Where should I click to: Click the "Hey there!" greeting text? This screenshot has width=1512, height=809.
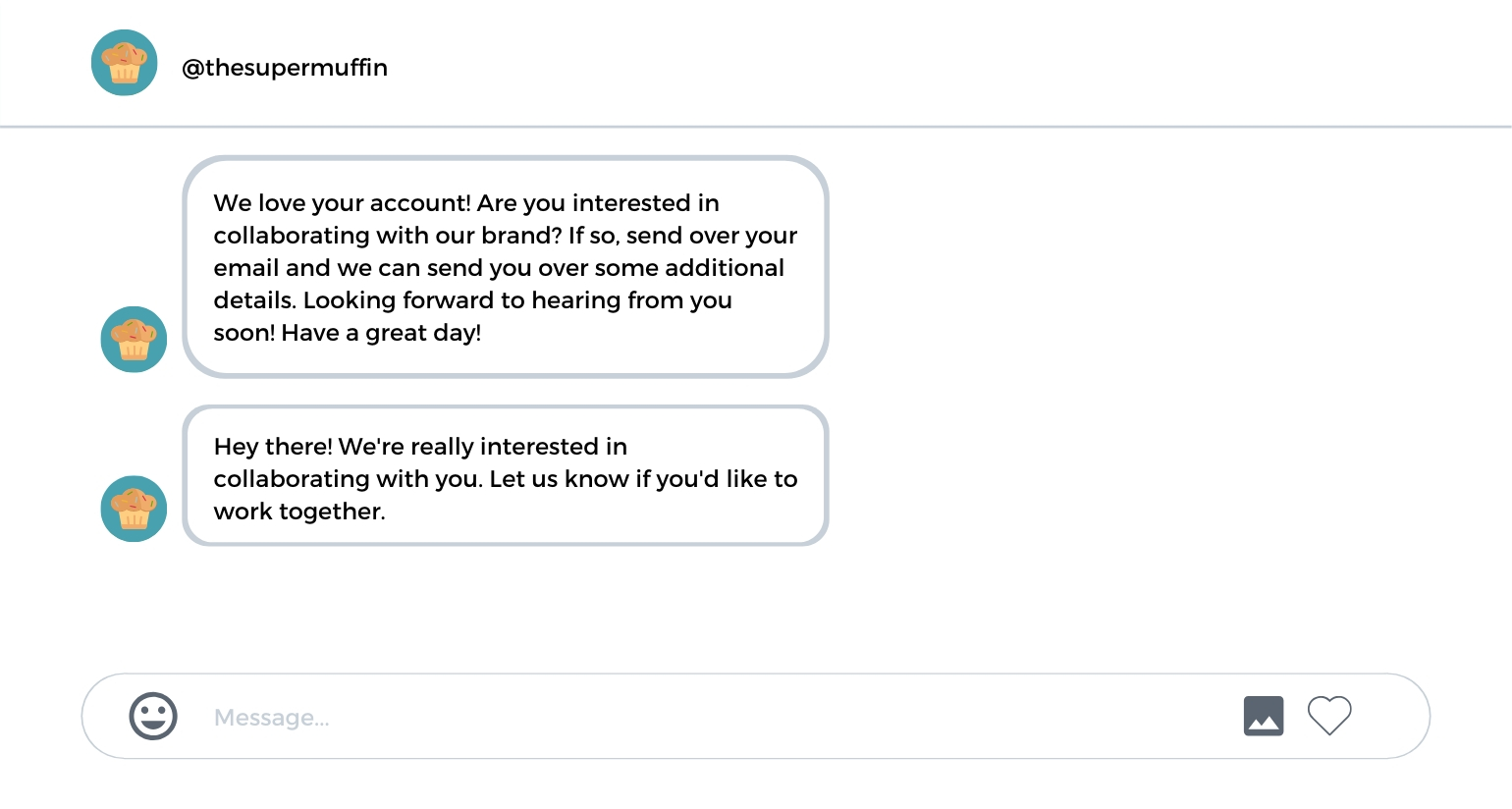pyautogui.click(x=273, y=447)
